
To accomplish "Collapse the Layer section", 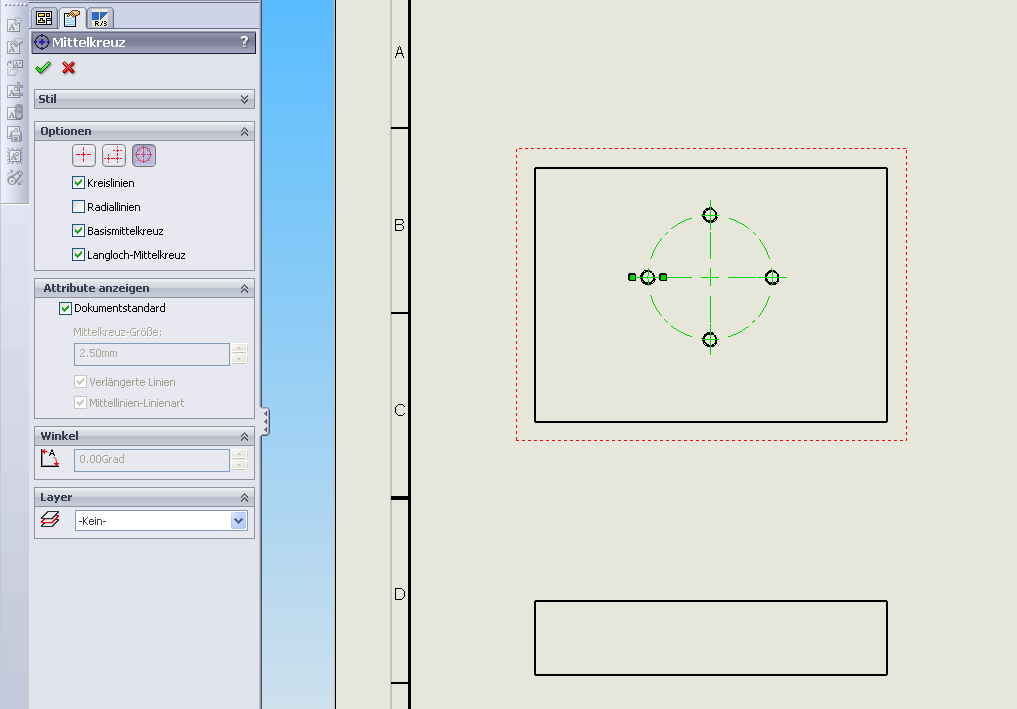I will point(245,498).
